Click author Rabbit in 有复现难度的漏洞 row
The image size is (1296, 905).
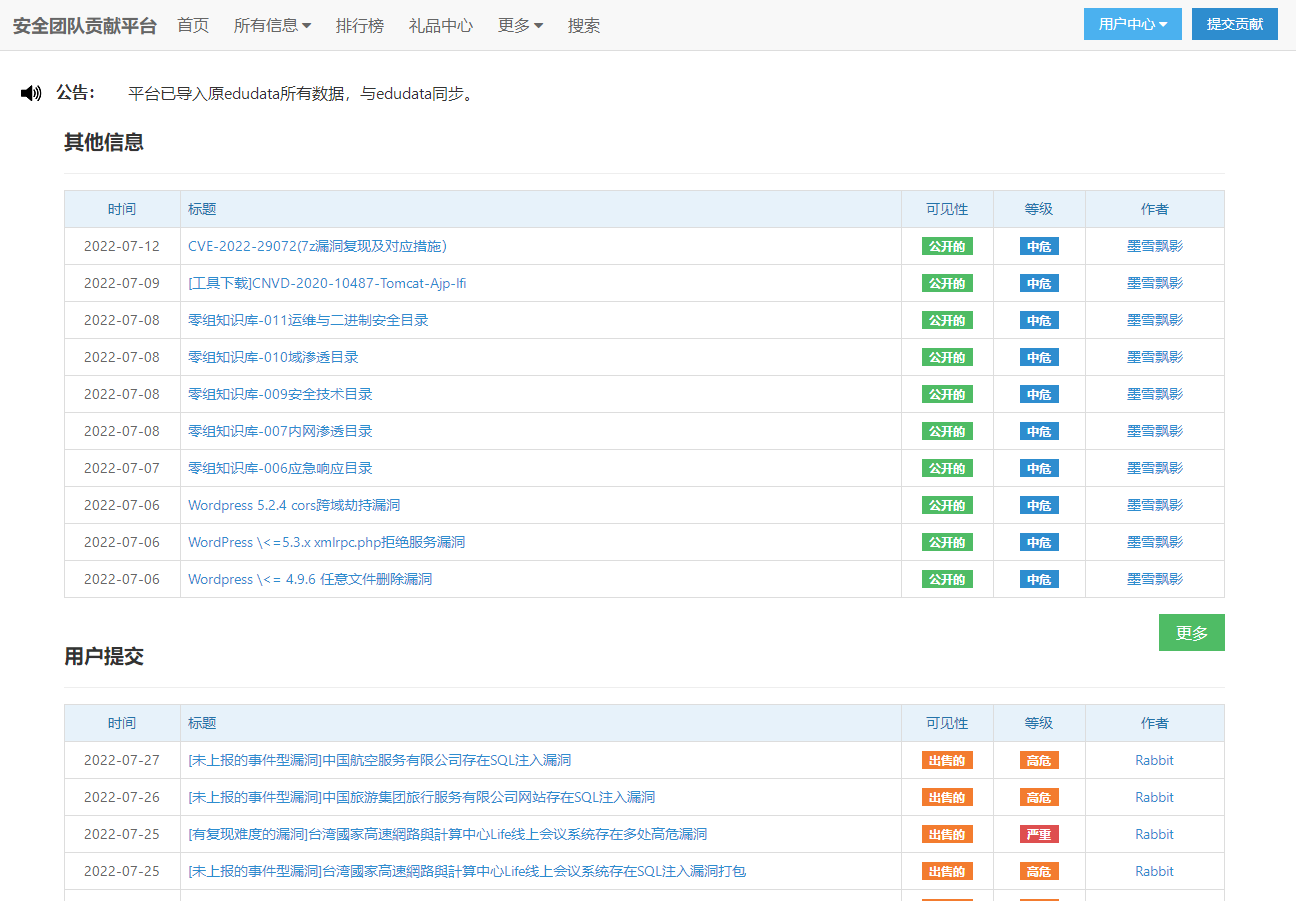[1154, 834]
